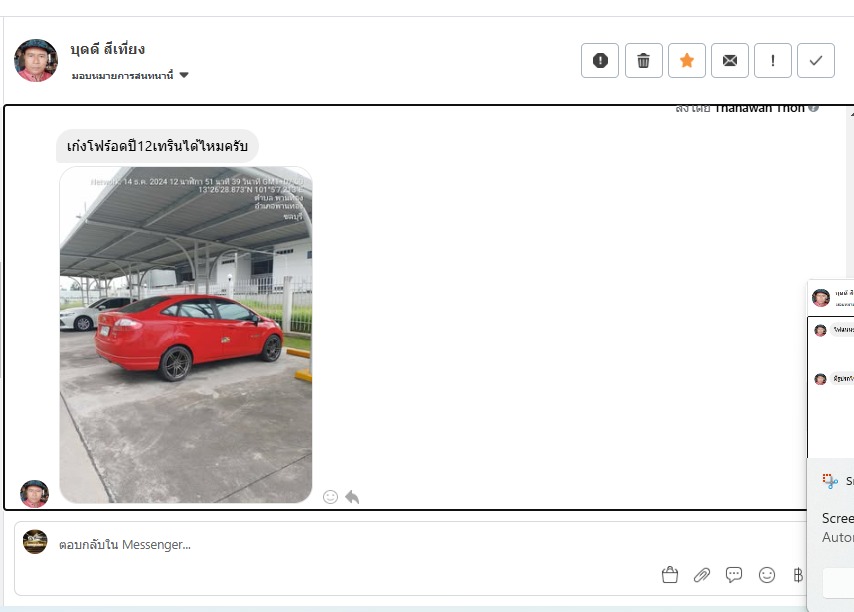
Task: Expand มอบหมายการสนทนานี้ dropdown arrow
Action: (184, 75)
